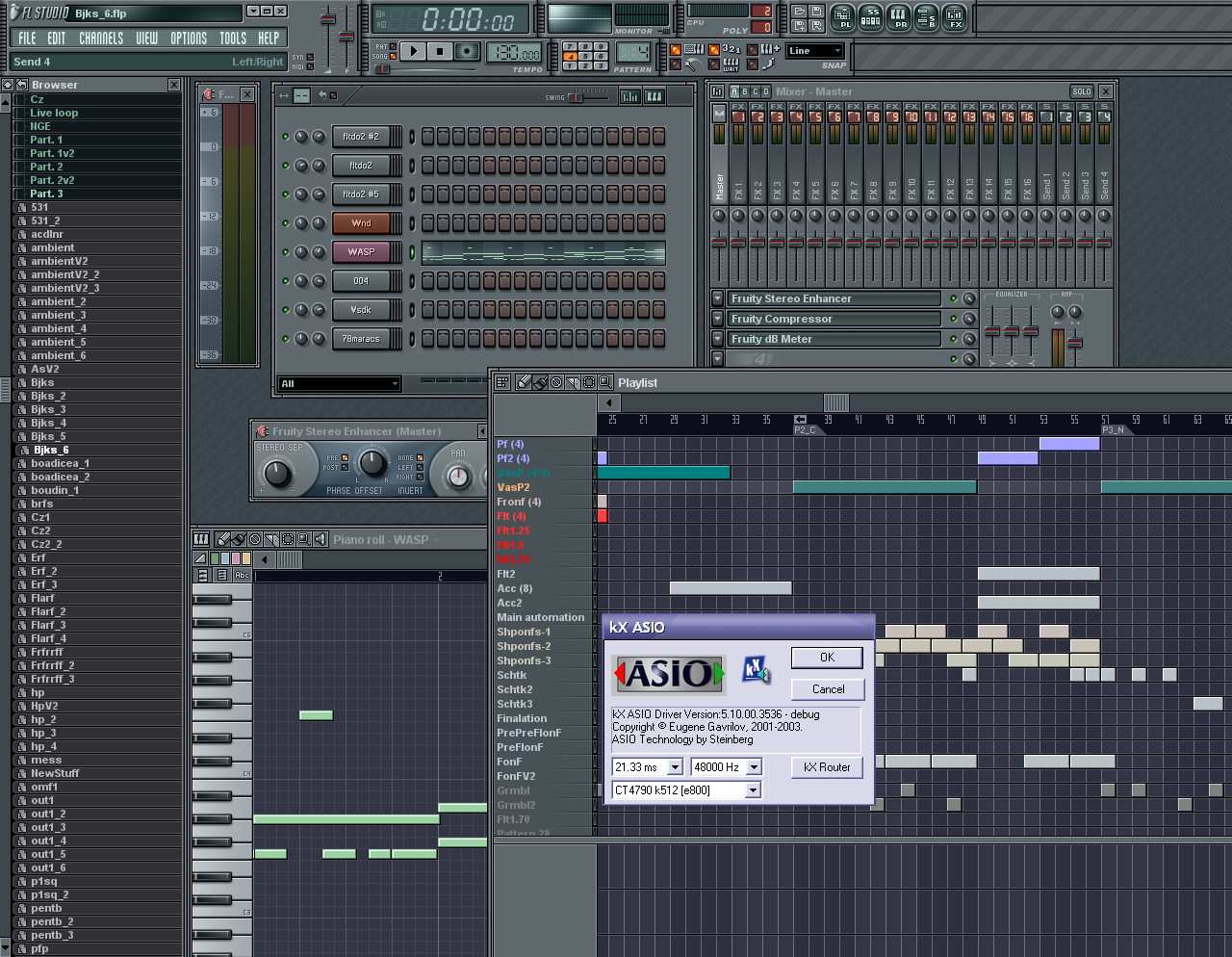1232x957 pixels.
Task: Open the OPTIONS menu
Action: (x=189, y=39)
